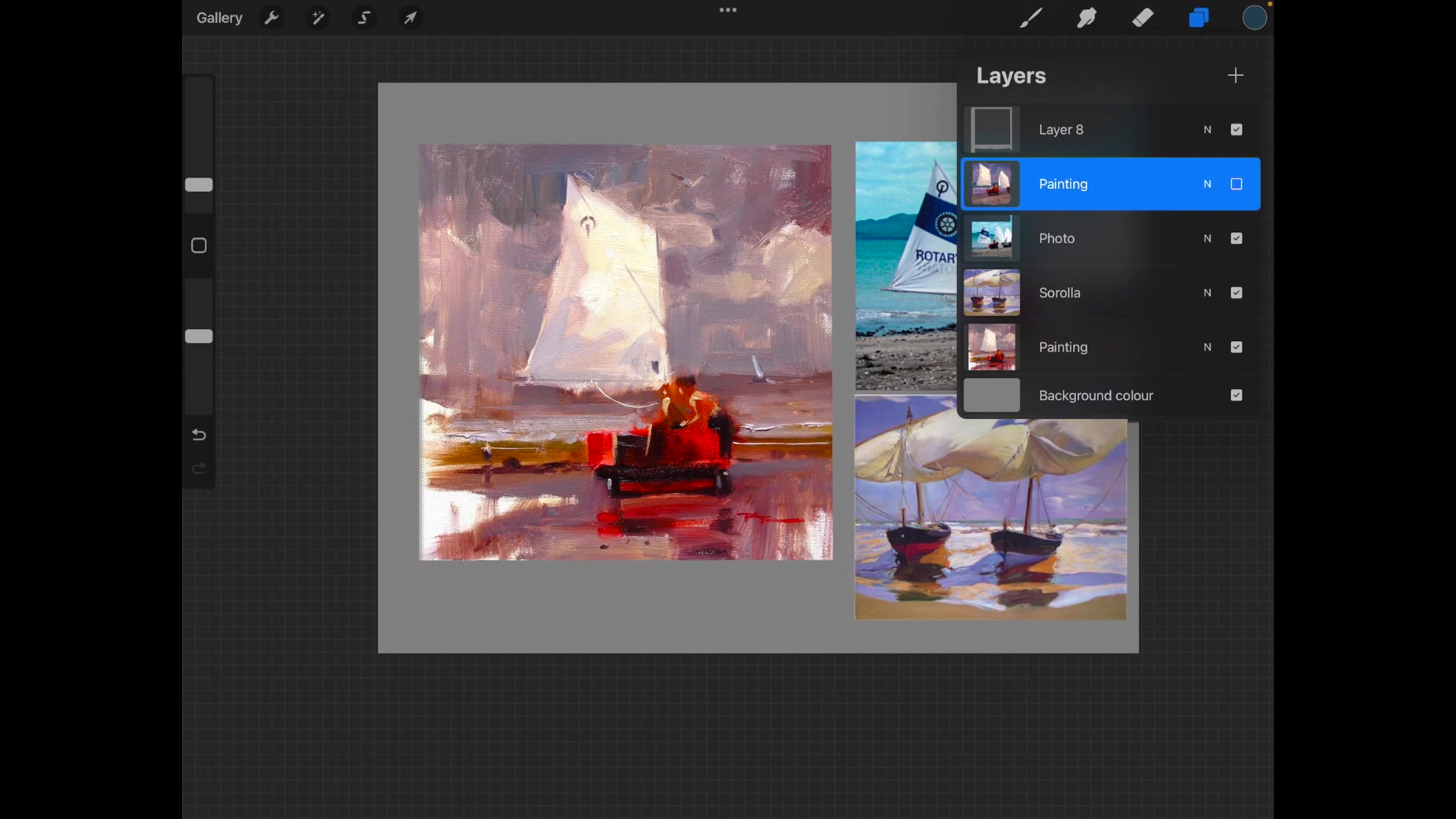The image size is (1456, 819).
Task: Show the selected Painting layer
Action: 1237,184
